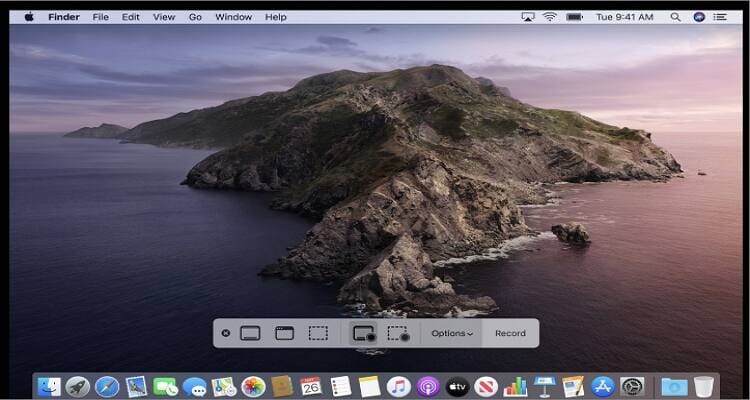Open Photos from the Dock

pos(253,387)
